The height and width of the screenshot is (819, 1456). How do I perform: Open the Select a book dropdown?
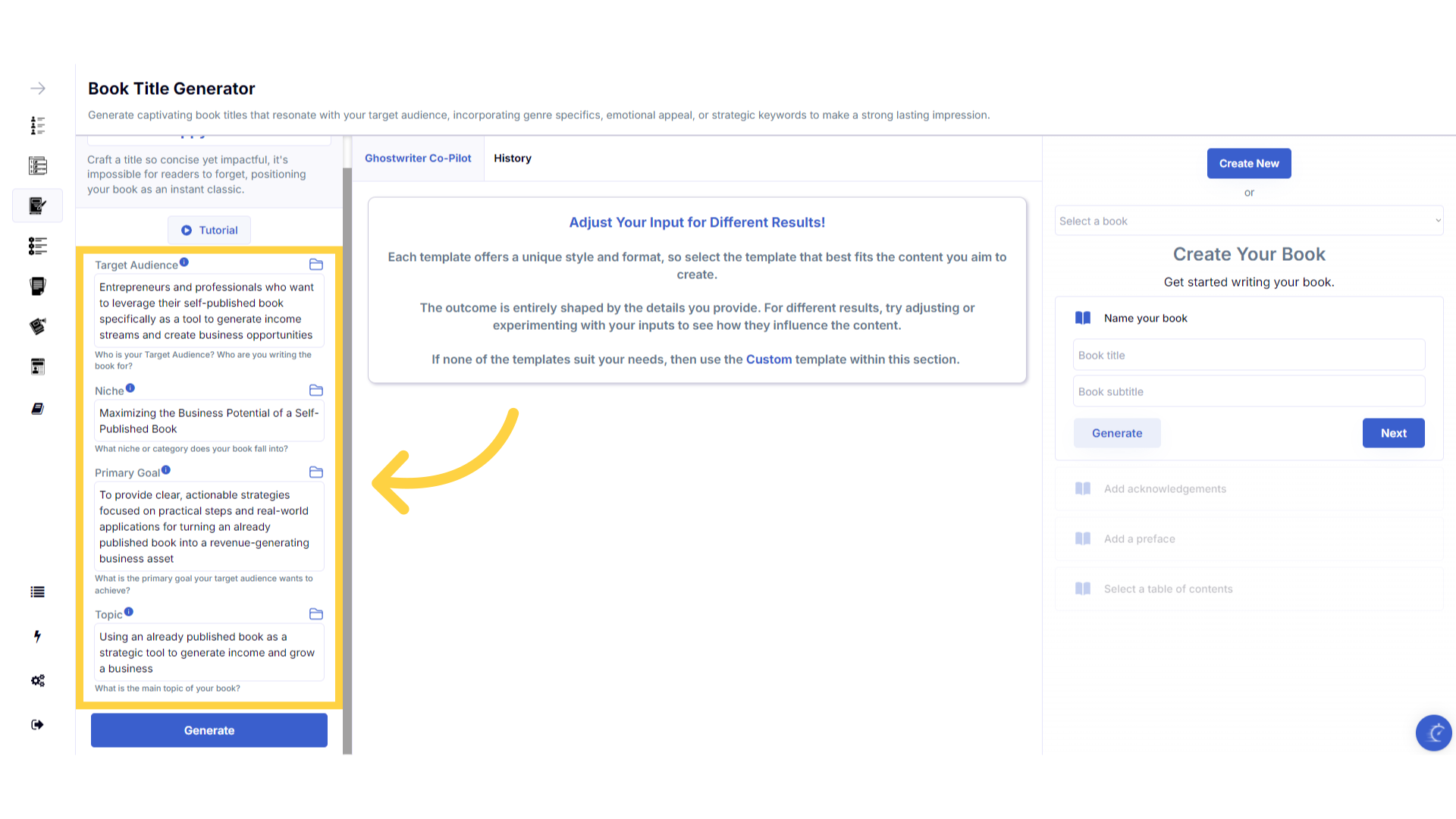pos(1249,221)
